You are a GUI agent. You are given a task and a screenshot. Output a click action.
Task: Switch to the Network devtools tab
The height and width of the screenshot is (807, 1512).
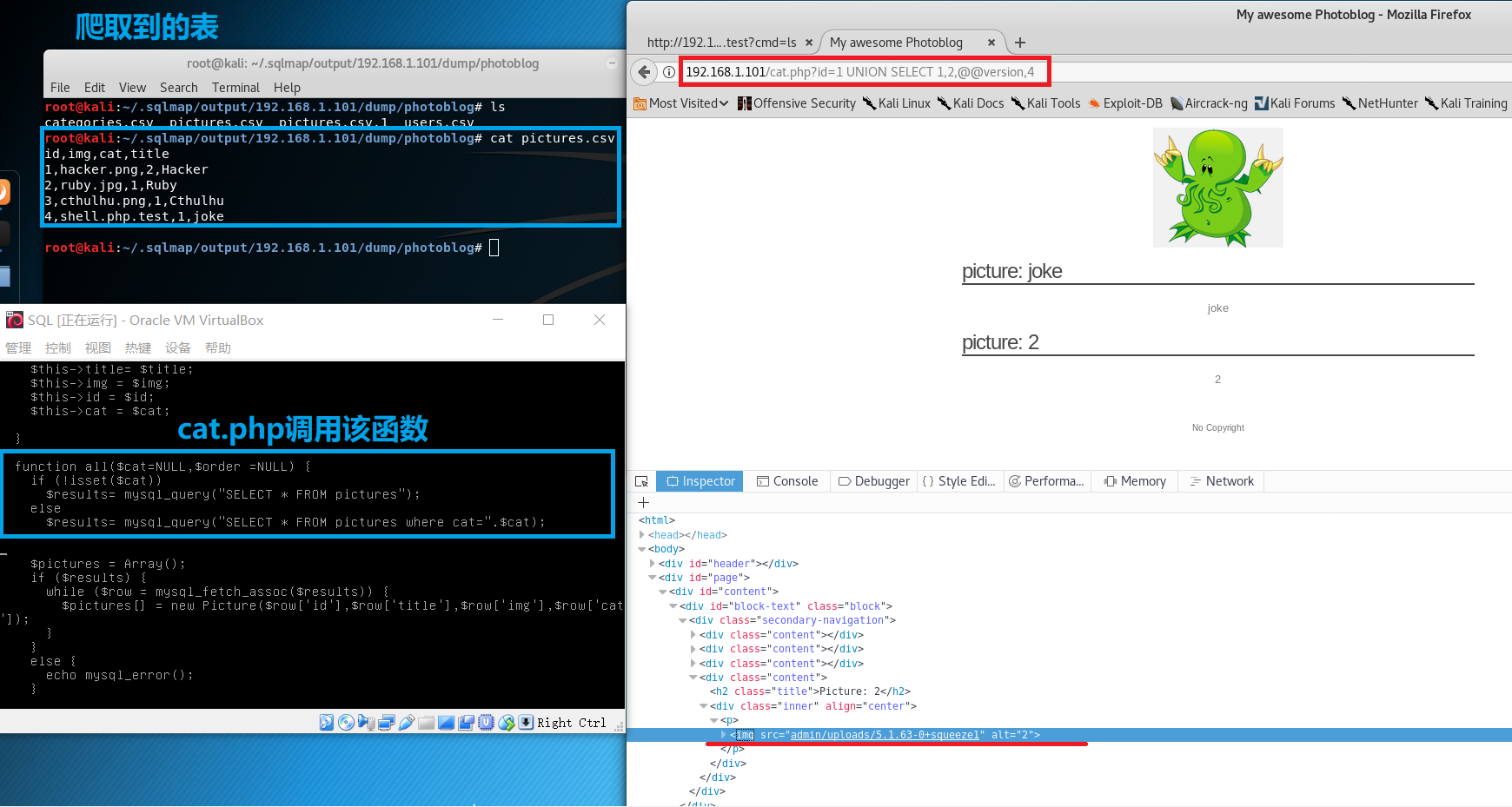pos(1222,481)
